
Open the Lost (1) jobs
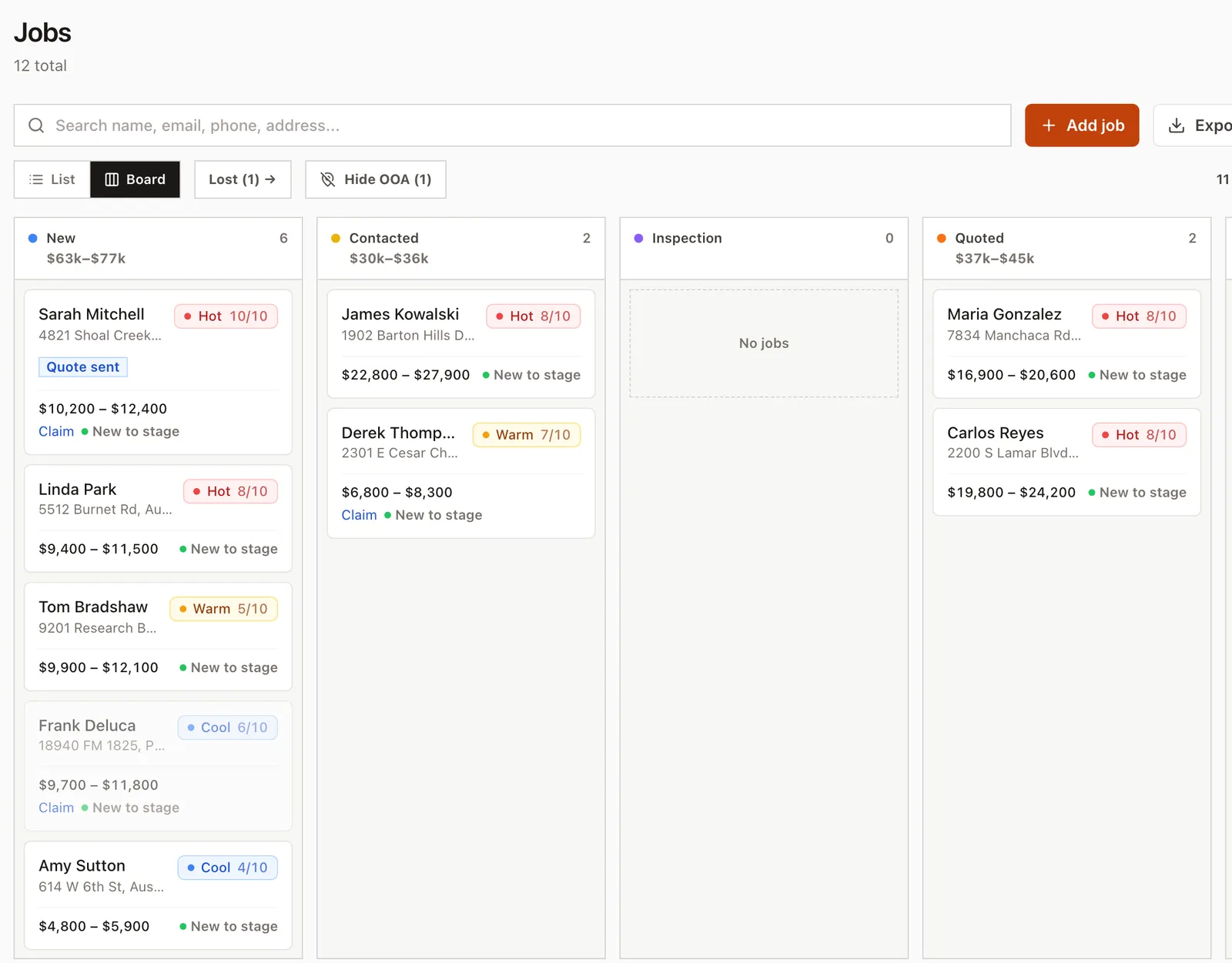click(x=243, y=179)
